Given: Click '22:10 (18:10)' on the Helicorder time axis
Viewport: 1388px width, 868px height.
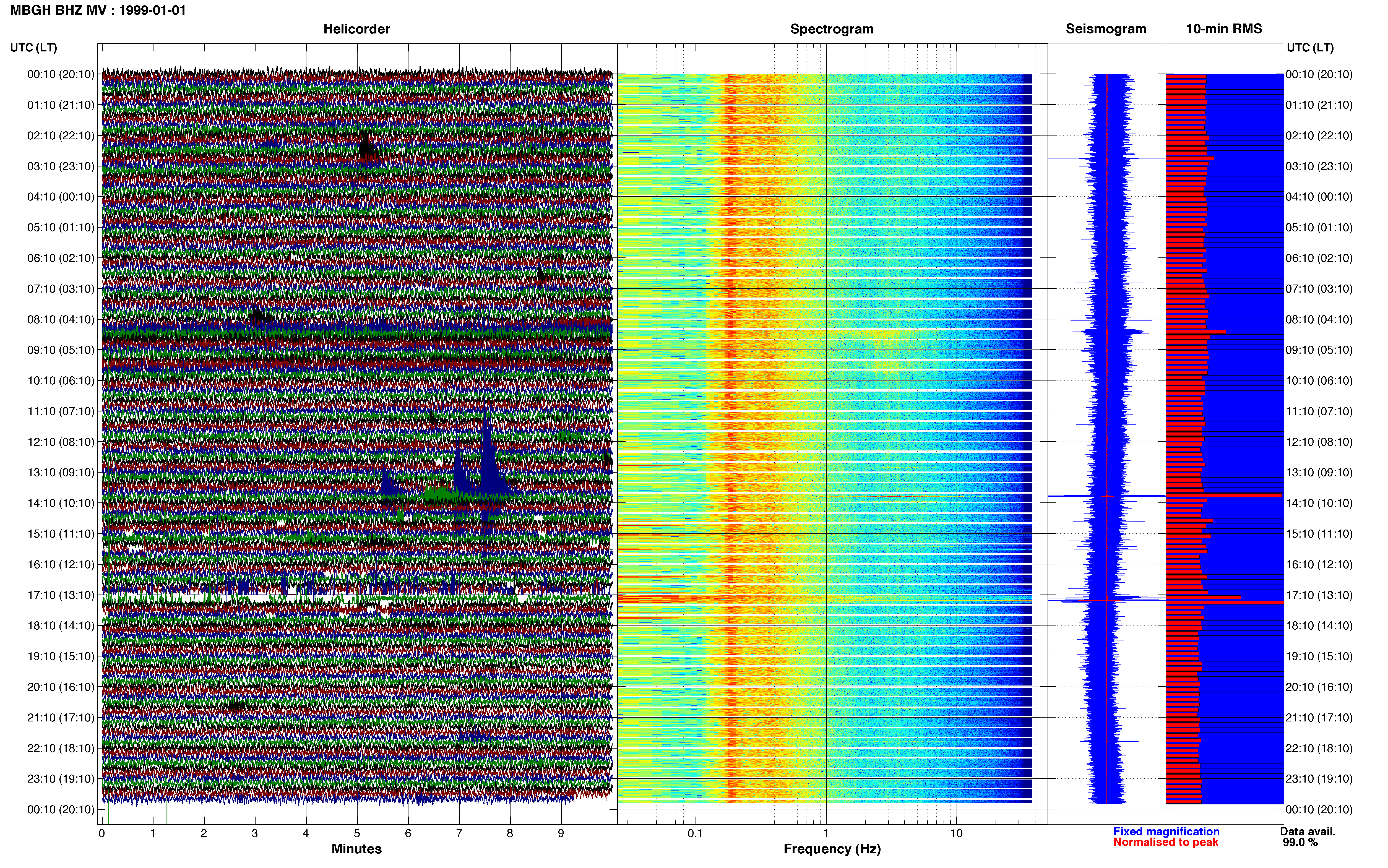Looking at the screenshot, I should pos(61,748).
